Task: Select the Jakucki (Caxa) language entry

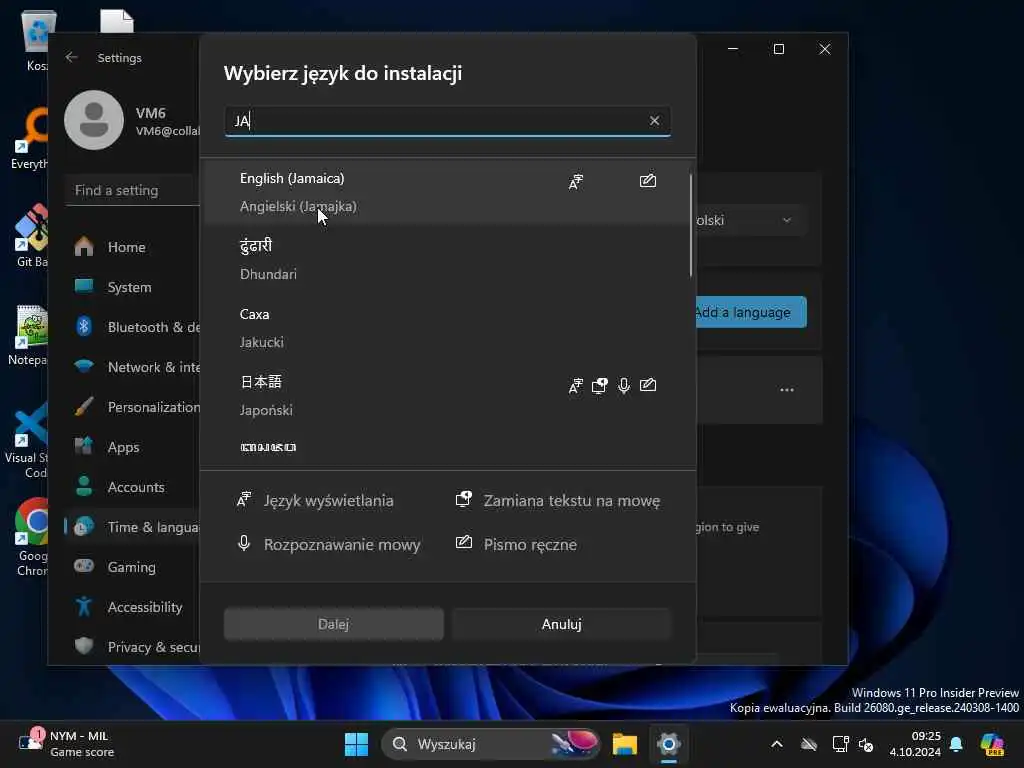Action: pyautogui.click(x=447, y=328)
